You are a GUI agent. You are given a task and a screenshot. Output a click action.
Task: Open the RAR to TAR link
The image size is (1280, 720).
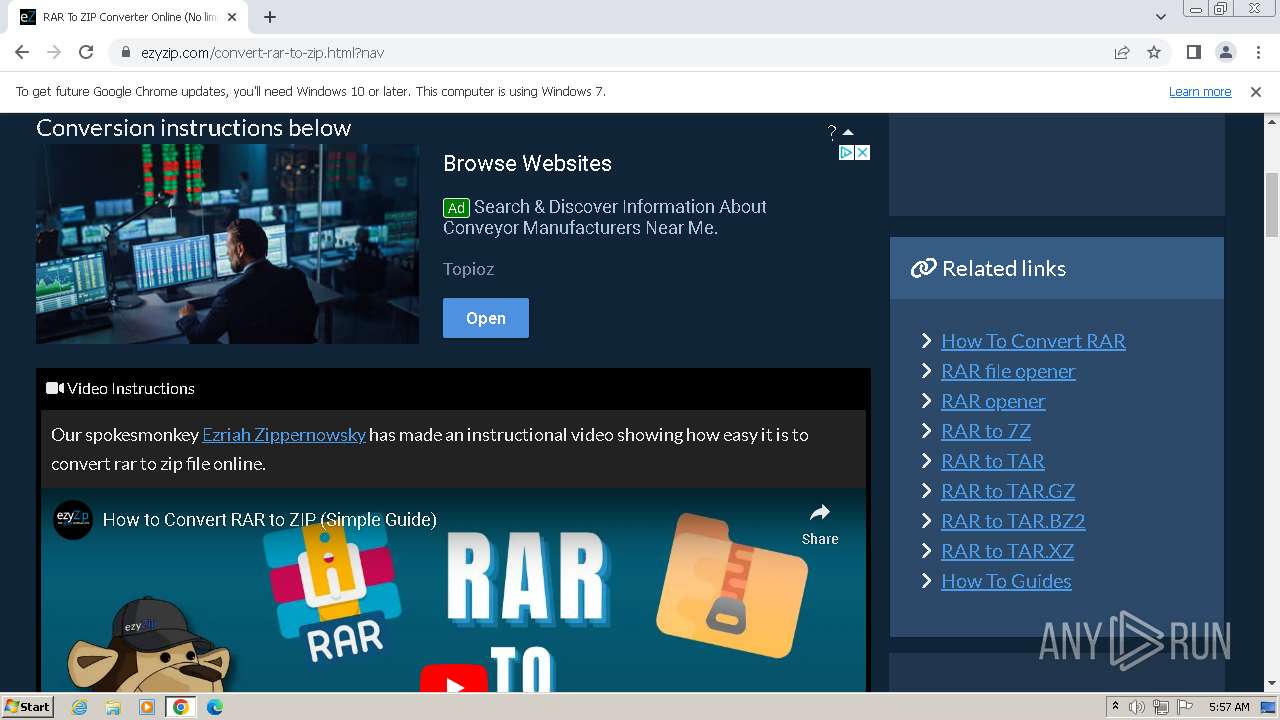(993, 461)
